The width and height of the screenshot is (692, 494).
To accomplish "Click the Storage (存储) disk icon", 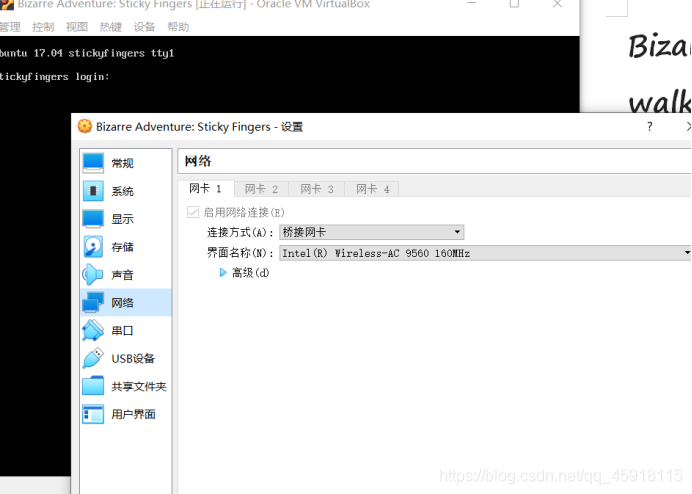I will 93,246.
